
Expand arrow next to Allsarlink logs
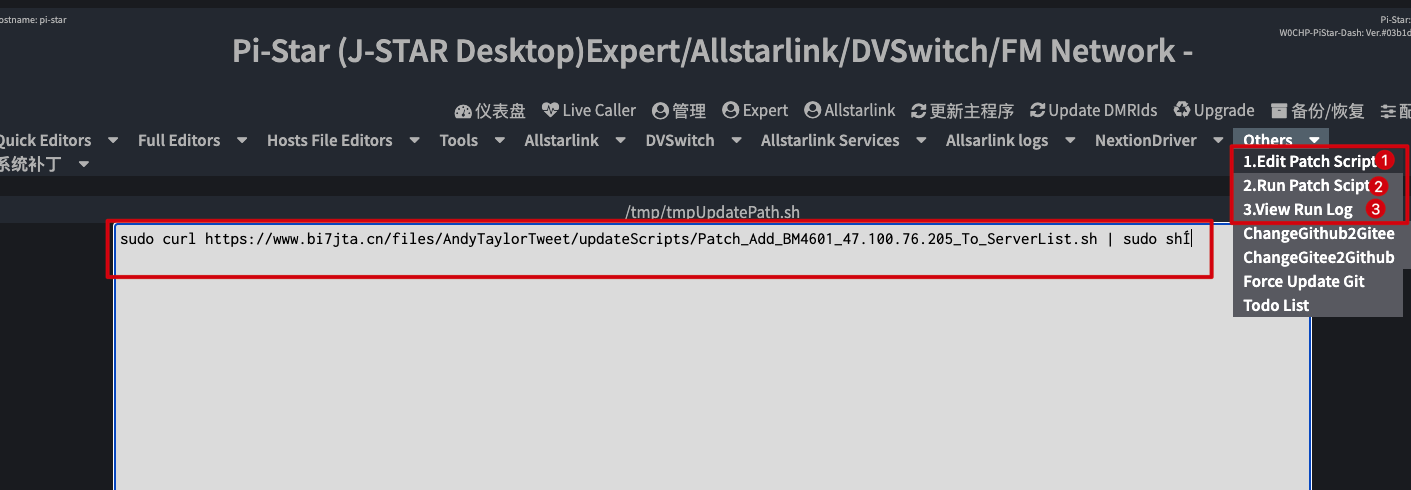[x=1070, y=140]
